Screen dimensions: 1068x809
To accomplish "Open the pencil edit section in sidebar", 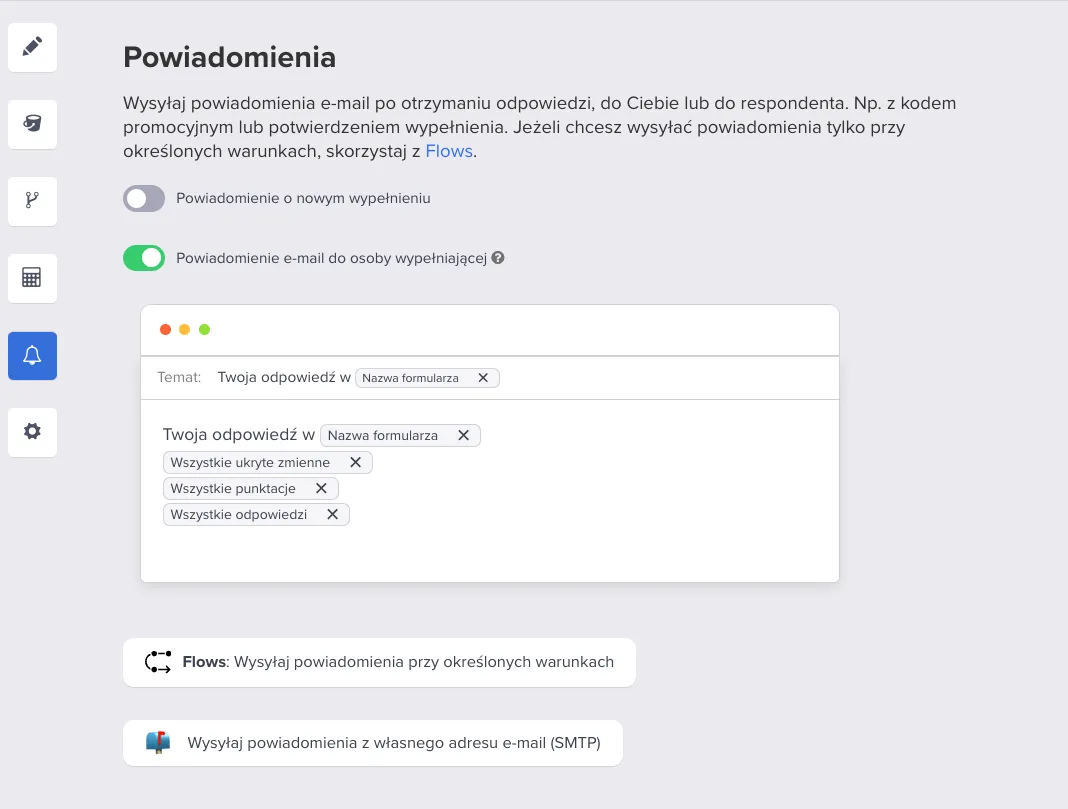I will point(32,47).
